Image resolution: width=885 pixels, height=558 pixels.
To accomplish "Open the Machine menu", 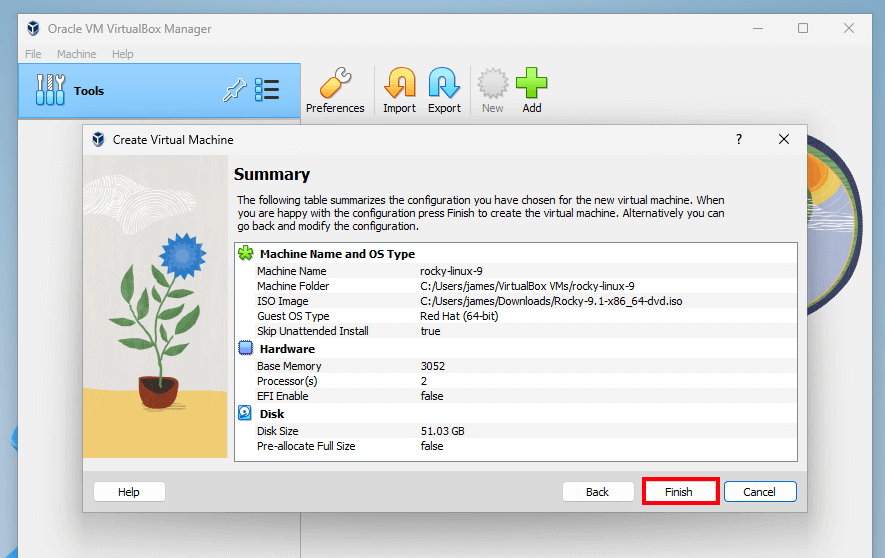I will (77, 54).
